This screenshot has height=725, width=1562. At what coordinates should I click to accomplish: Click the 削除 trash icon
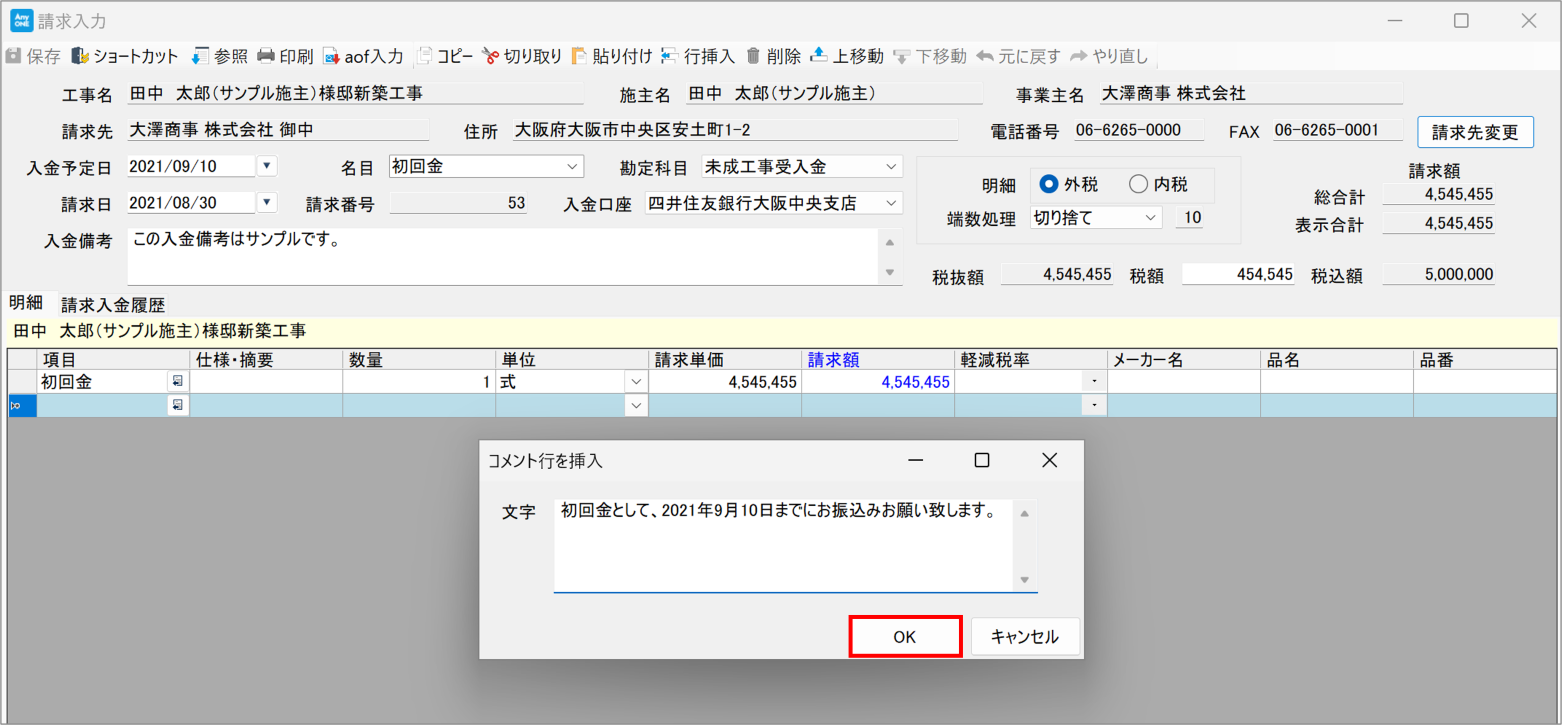[x=753, y=56]
